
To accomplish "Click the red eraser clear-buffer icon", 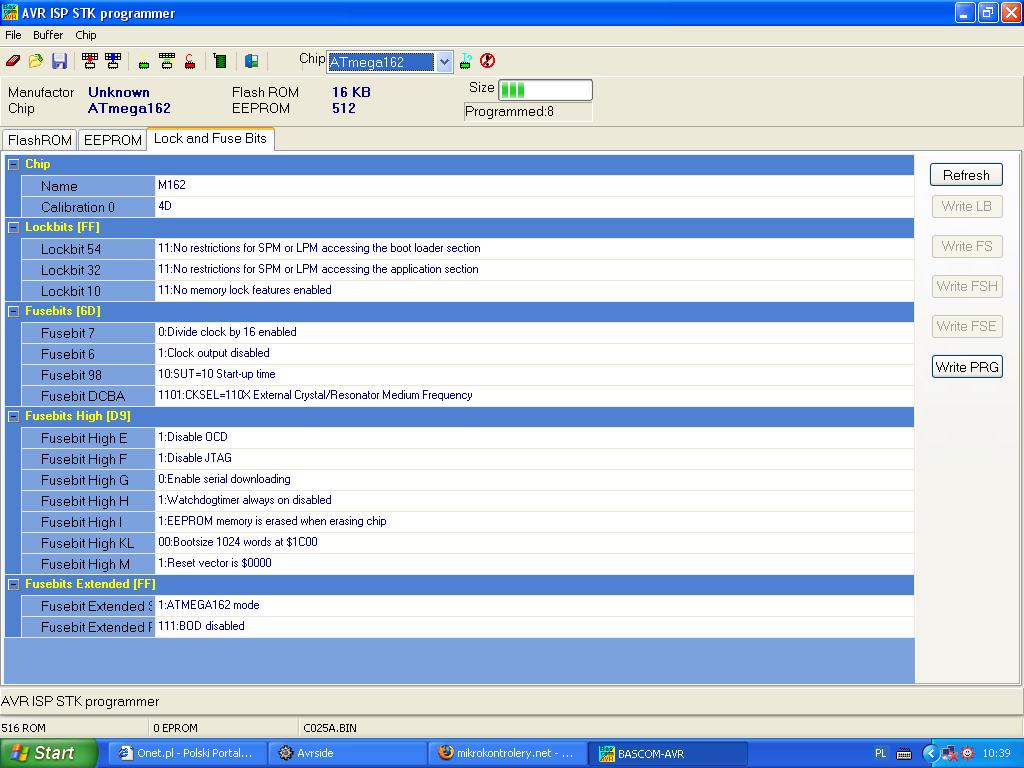I will pyautogui.click(x=13, y=61).
